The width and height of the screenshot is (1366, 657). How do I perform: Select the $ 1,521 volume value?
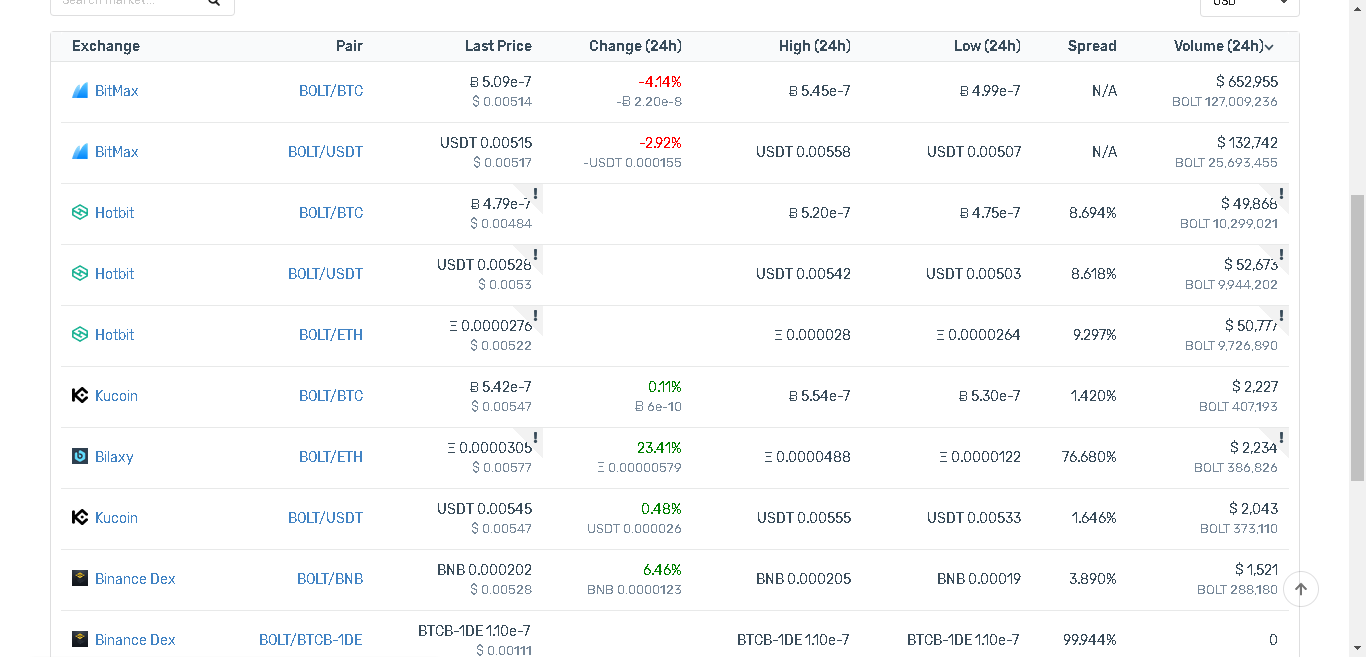[1256, 570]
